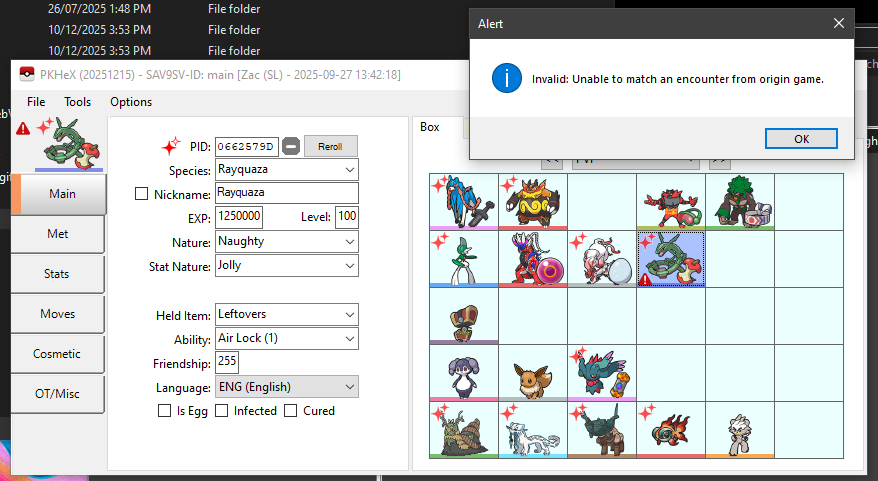The height and width of the screenshot is (481, 878).
Task: Click the Friendship value field
Action: (226, 362)
